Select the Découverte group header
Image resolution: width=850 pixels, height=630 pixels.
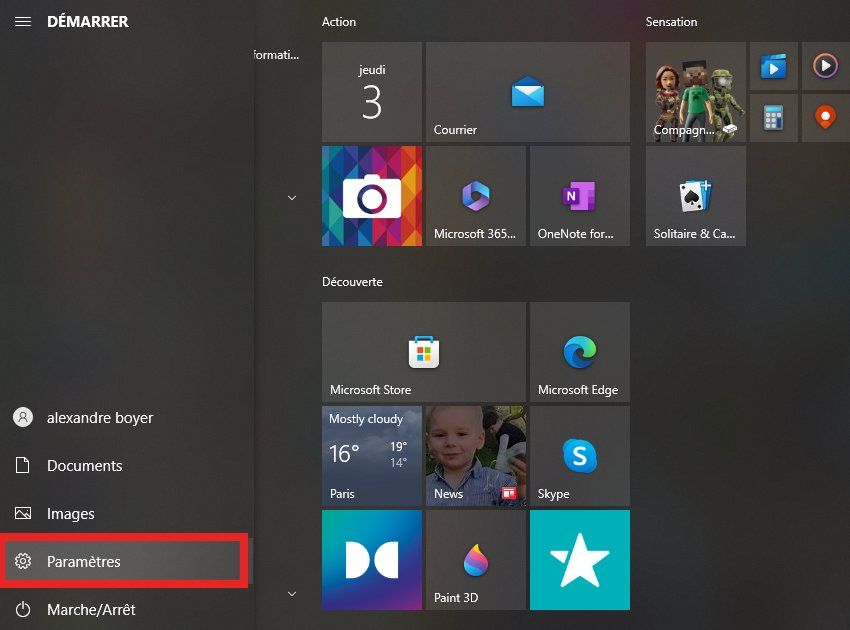(x=352, y=282)
